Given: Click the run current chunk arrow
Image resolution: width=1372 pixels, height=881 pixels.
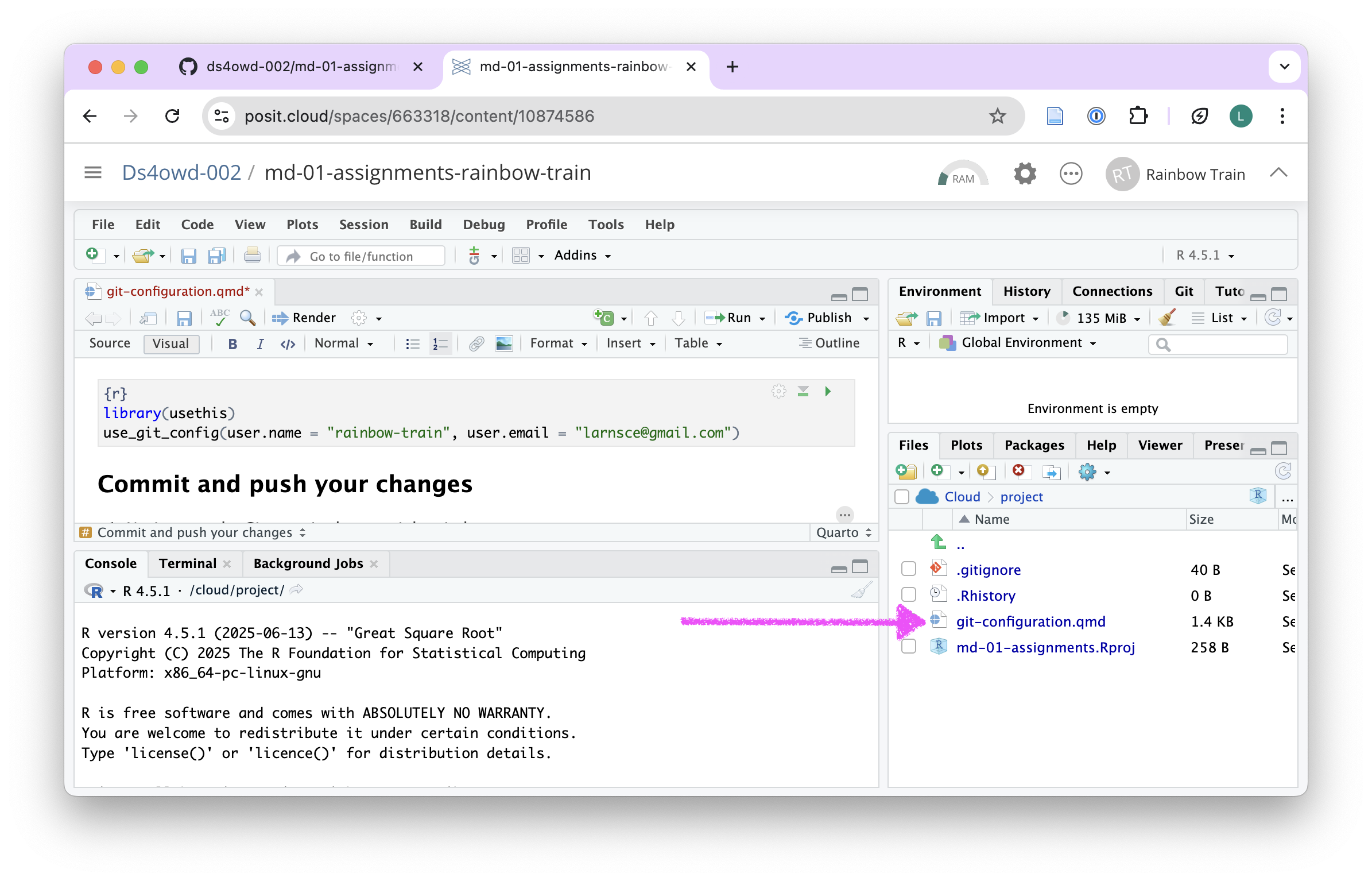Looking at the screenshot, I should click(x=827, y=392).
